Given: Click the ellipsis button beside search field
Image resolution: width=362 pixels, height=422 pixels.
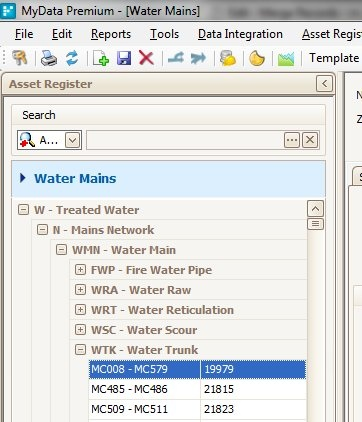Looking at the screenshot, I should [x=292, y=140].
